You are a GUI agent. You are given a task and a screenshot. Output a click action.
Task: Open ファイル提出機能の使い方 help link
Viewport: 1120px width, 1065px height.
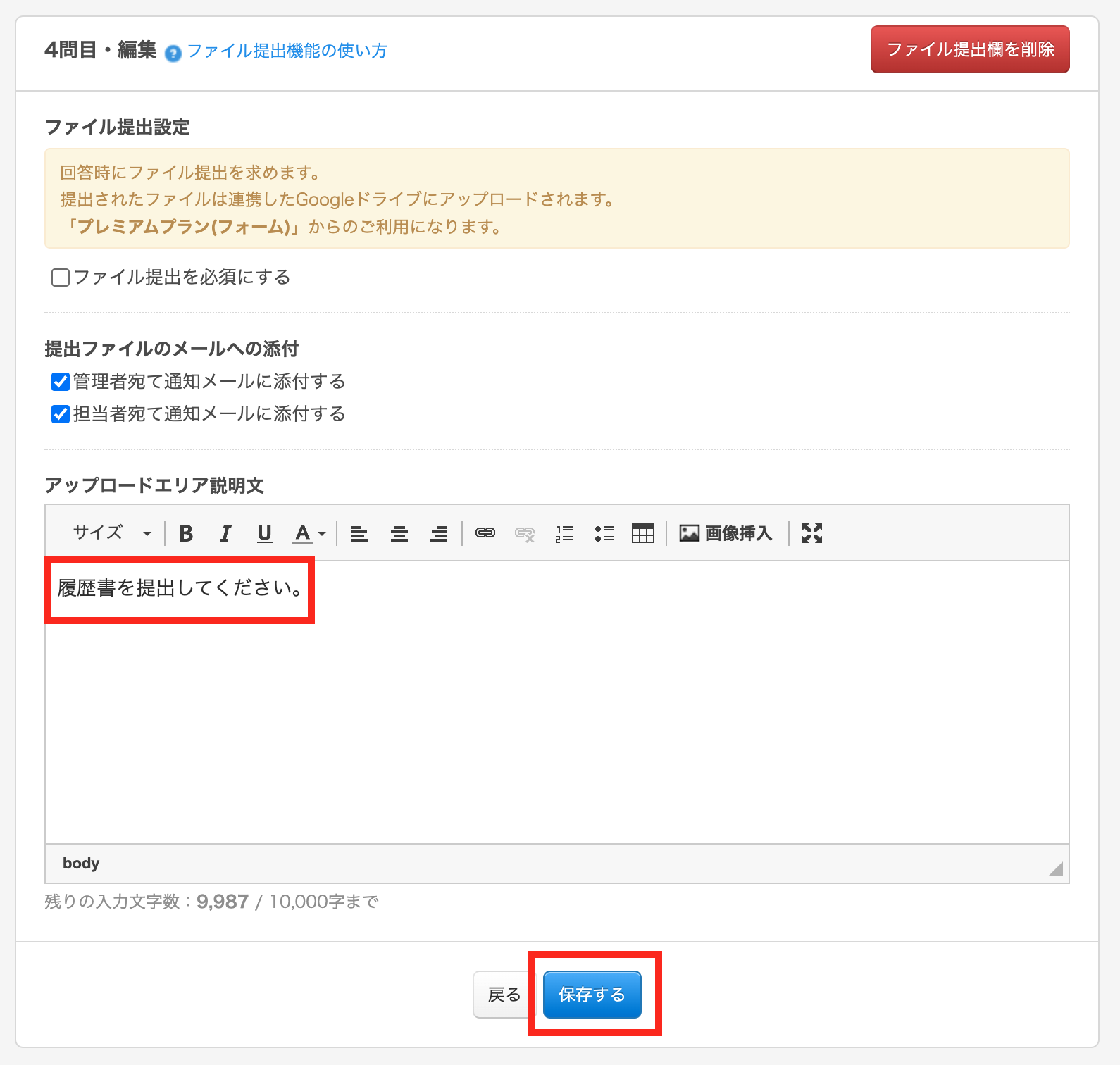click(x=287, y=51)
